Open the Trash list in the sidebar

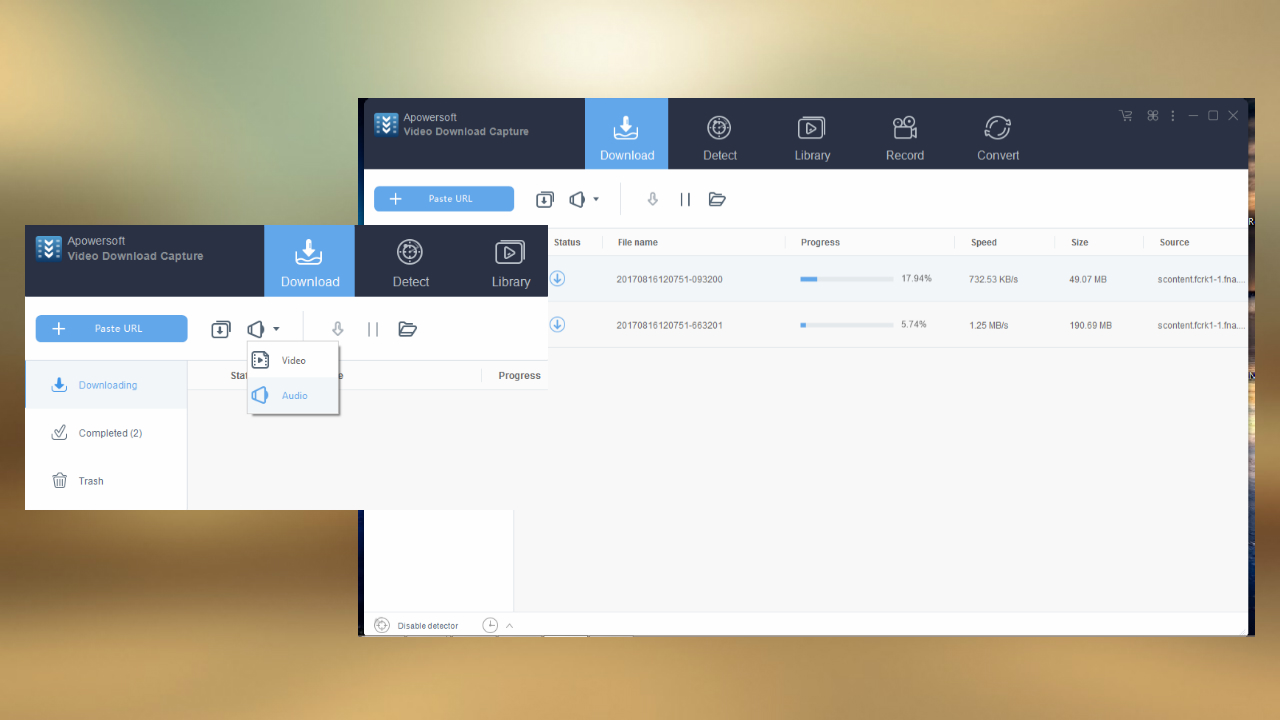(x=106, y=481)
